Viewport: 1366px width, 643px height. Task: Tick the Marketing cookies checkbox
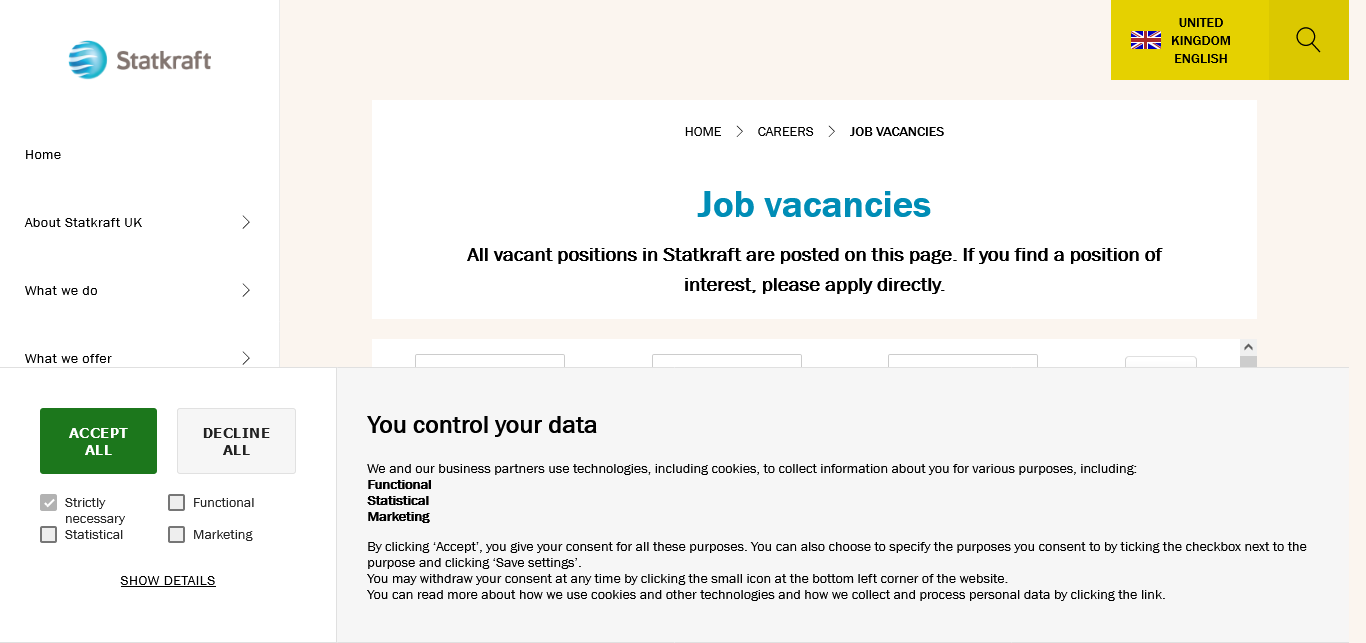(x=177, y=535)
